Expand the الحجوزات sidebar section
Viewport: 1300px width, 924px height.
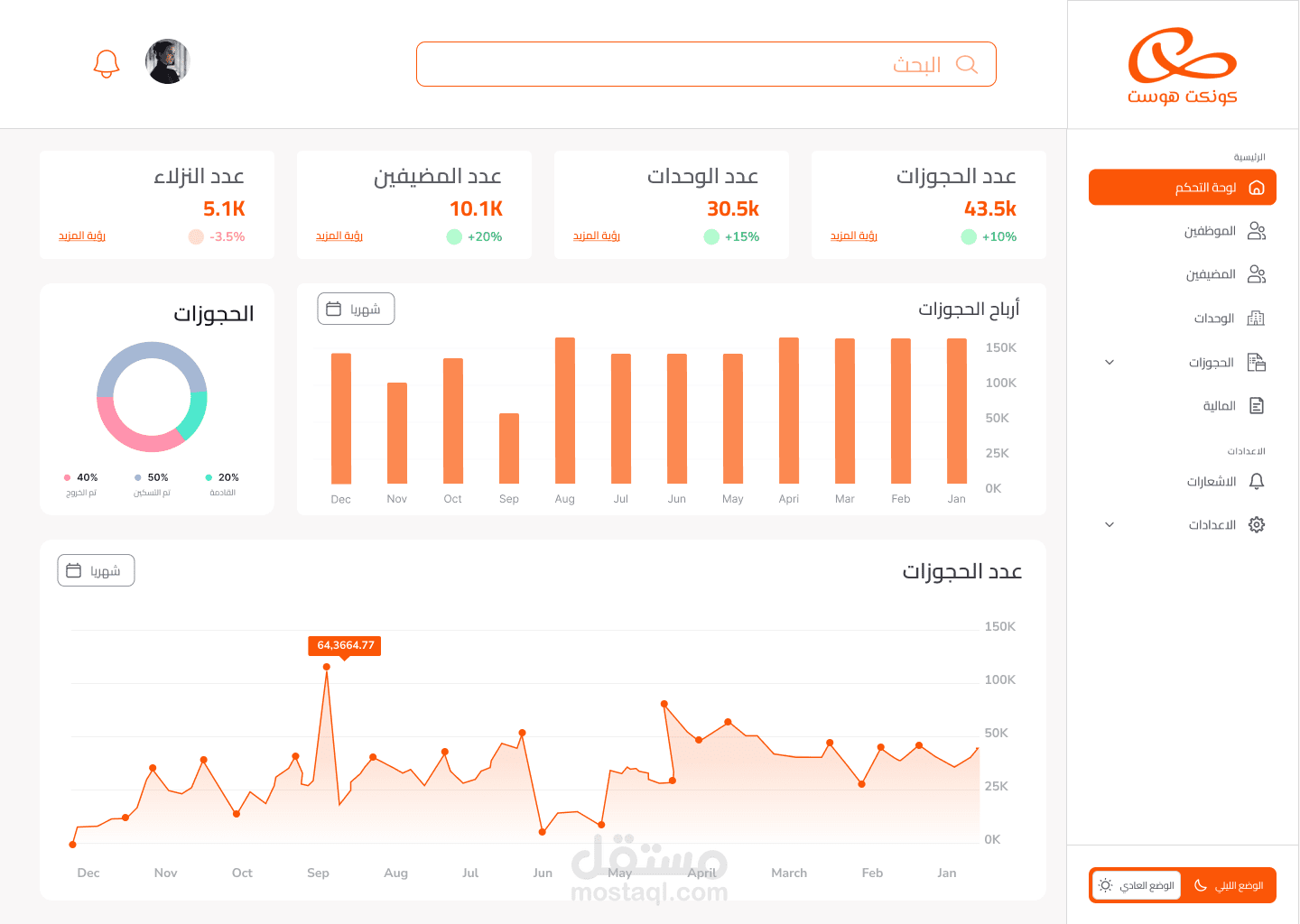(1109, 362)
